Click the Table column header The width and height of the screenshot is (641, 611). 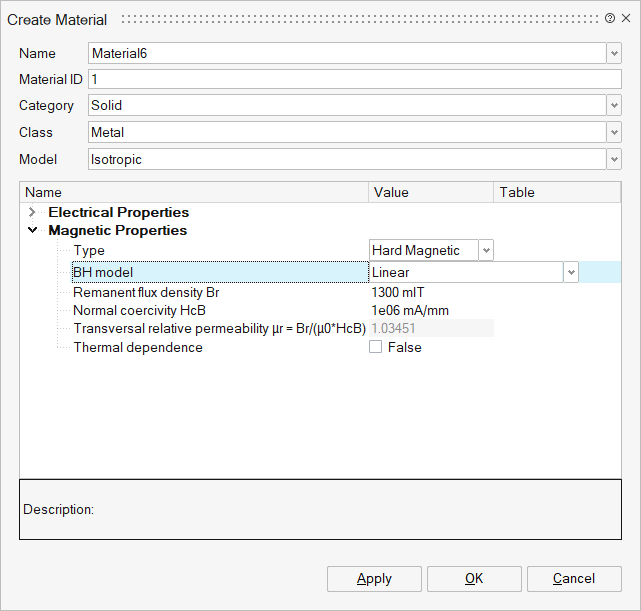[556, 192]
